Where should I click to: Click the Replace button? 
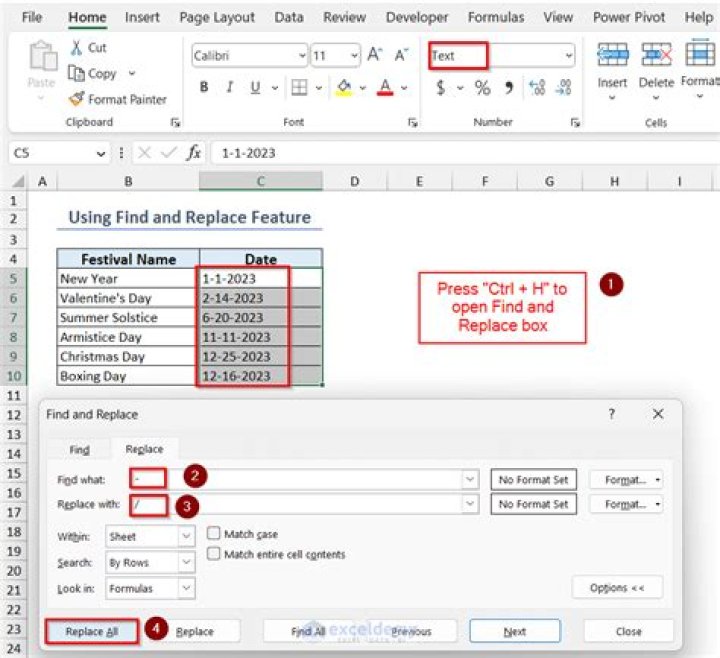click(x=195, y=631)
